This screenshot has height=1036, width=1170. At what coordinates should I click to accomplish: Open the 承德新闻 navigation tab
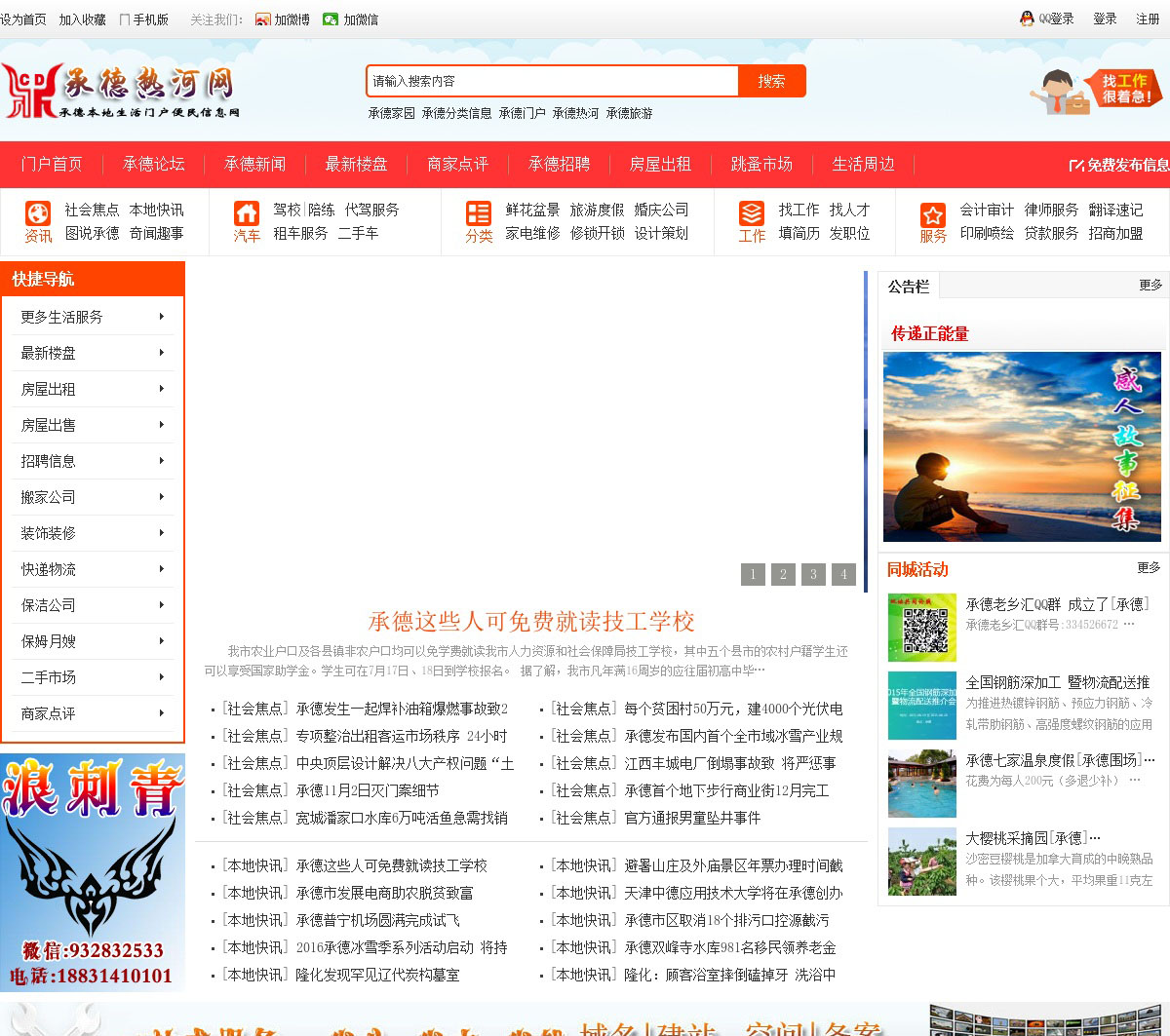click(254, 165)
